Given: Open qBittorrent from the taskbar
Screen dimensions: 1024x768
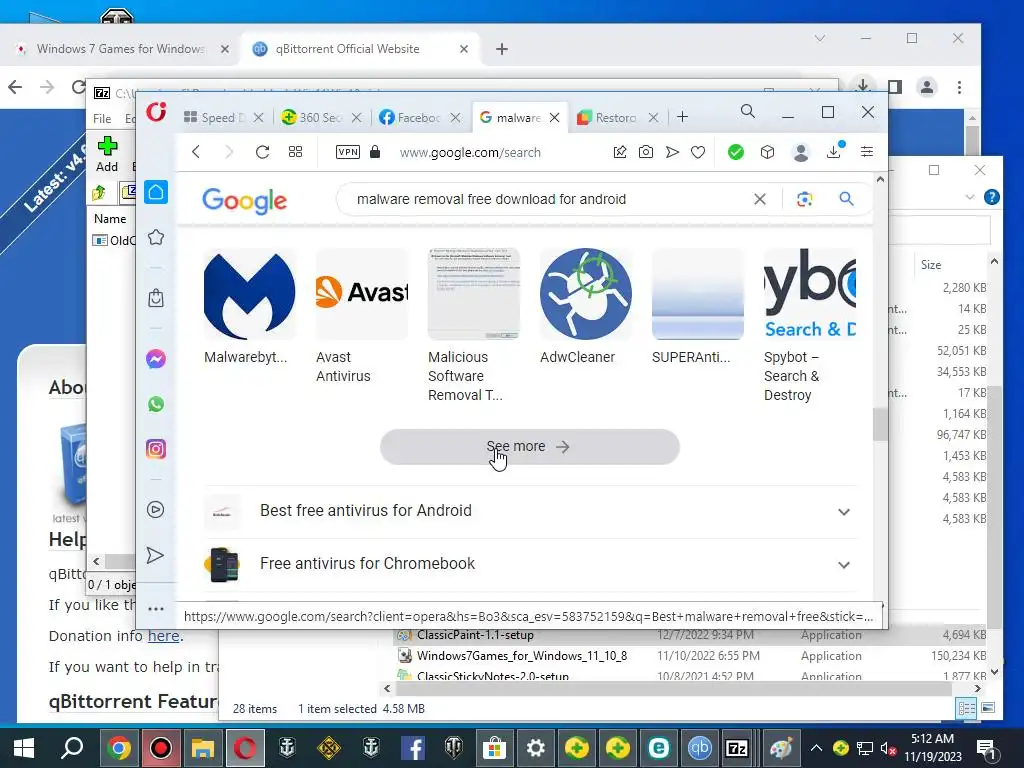Looking at the screenshot, I should pos(699,748).
